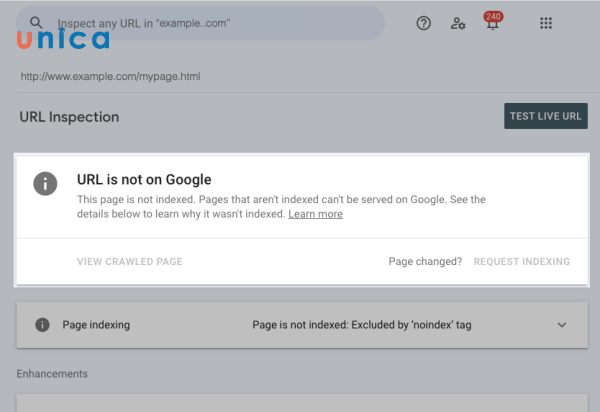The width and height of the screenshot is (600, 412).
Task: Click the Enhancements section label
Action: [x=52, y=374]
